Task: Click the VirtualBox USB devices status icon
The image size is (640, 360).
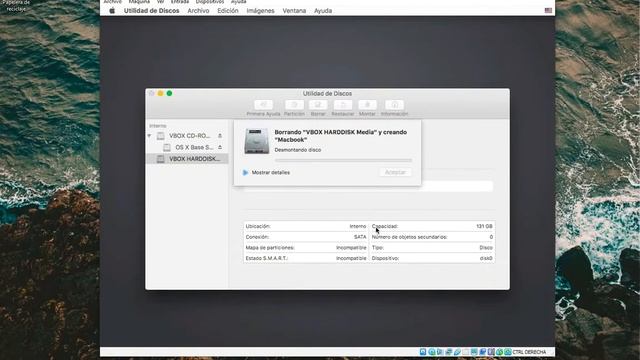Action: [x=457, y=352]
